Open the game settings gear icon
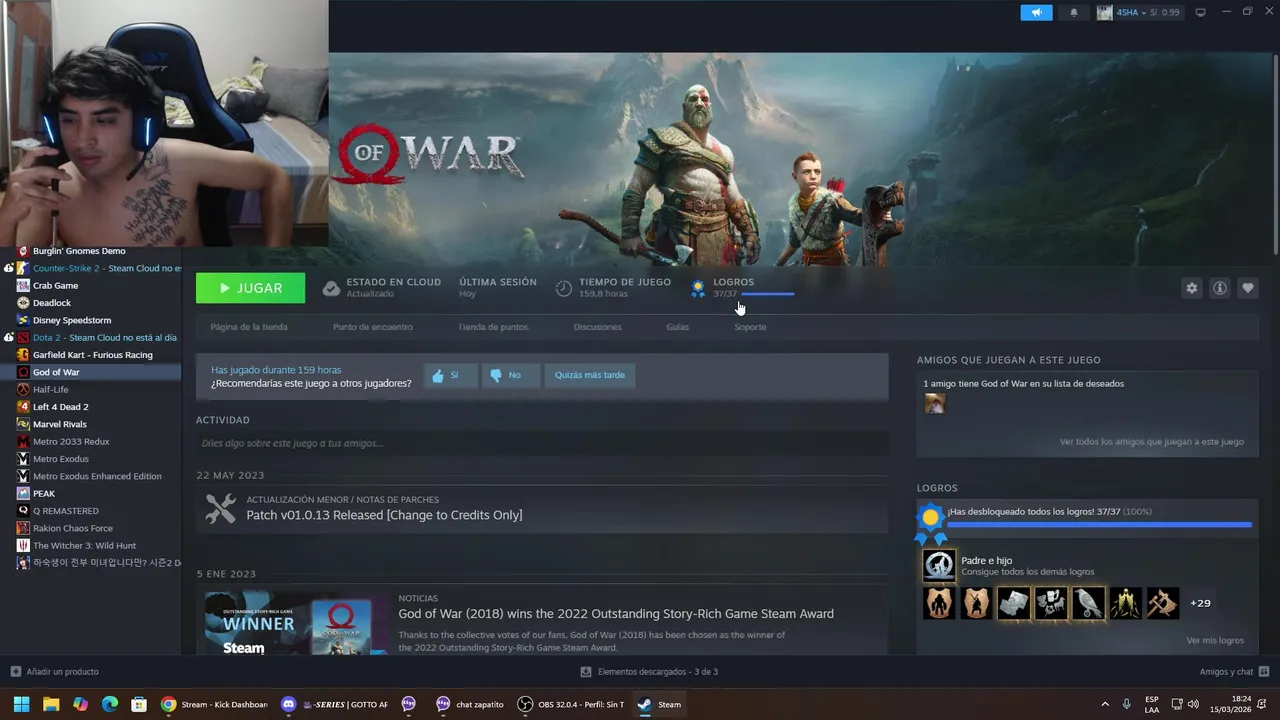1280x720 pixels. (x=1191, y=288)
